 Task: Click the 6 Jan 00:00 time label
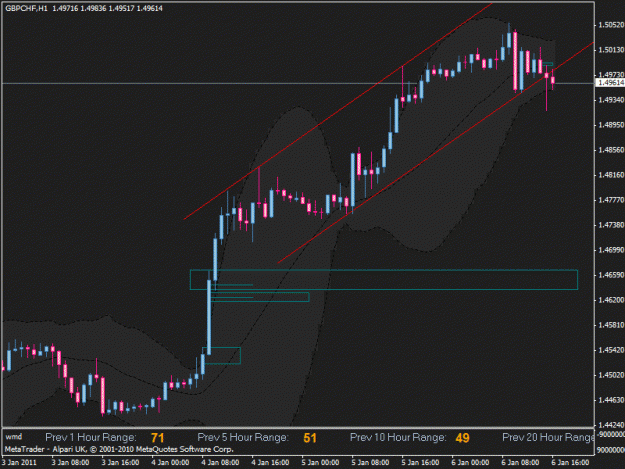(470, 463)
